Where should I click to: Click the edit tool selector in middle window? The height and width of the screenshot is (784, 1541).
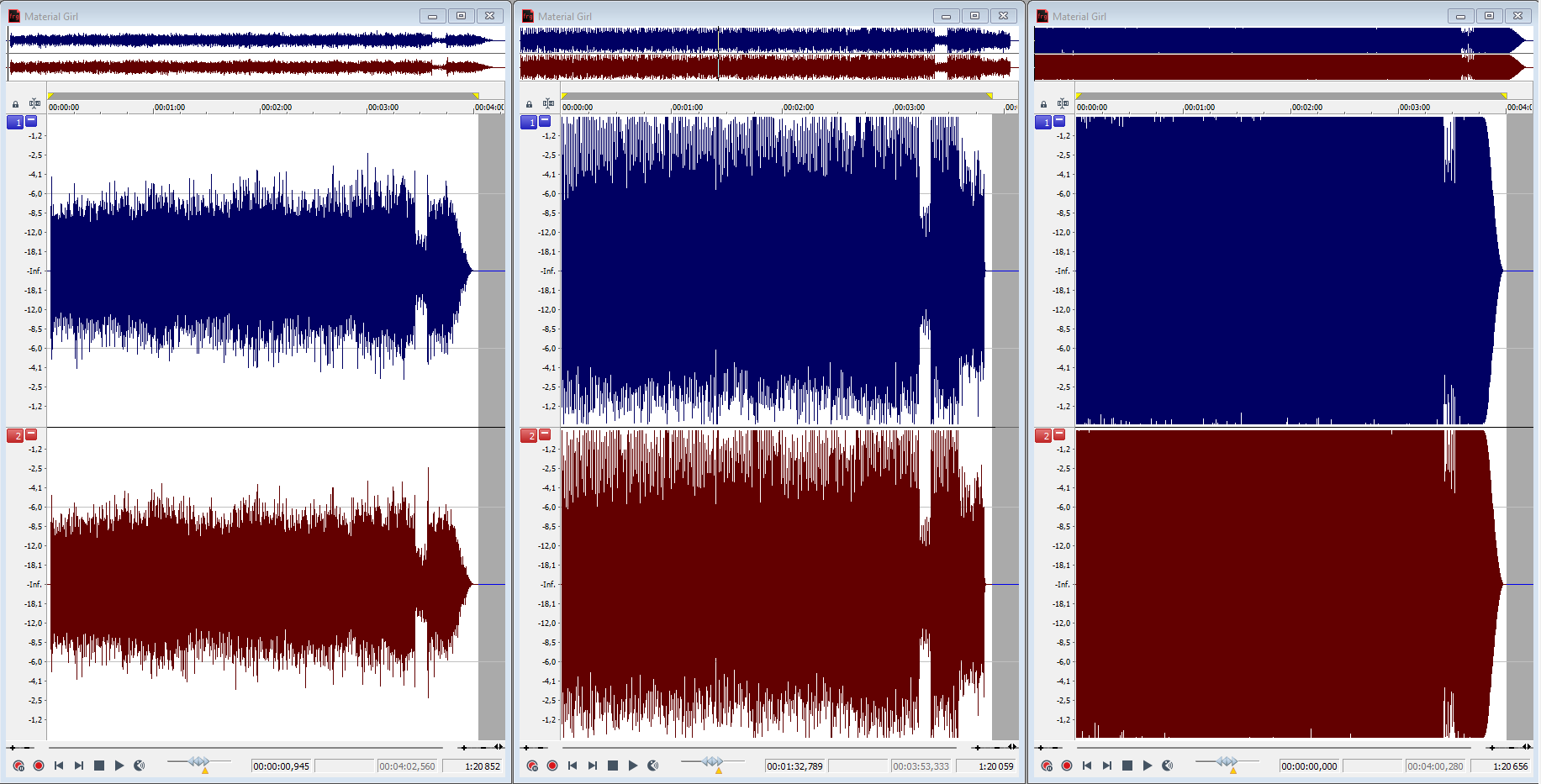[x=548, y=103]
